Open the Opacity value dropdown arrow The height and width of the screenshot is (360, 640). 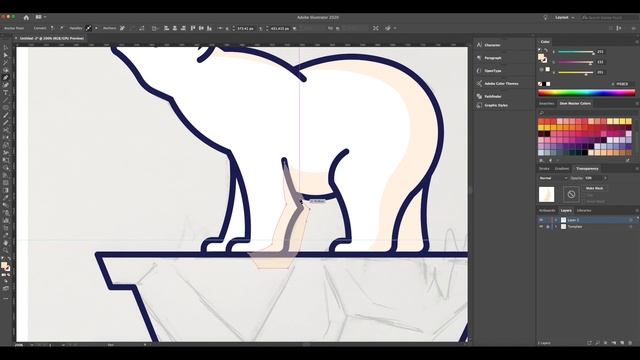tap(605, 178)
